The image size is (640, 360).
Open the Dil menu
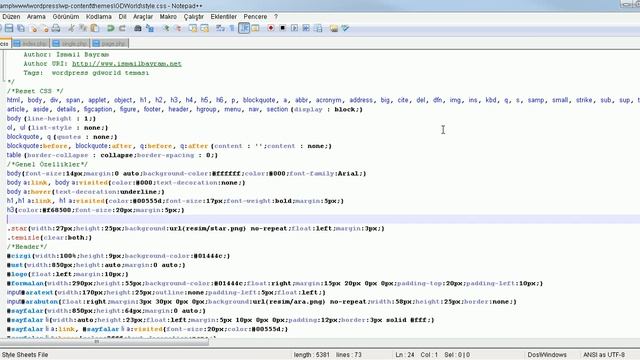click(122, 17)
